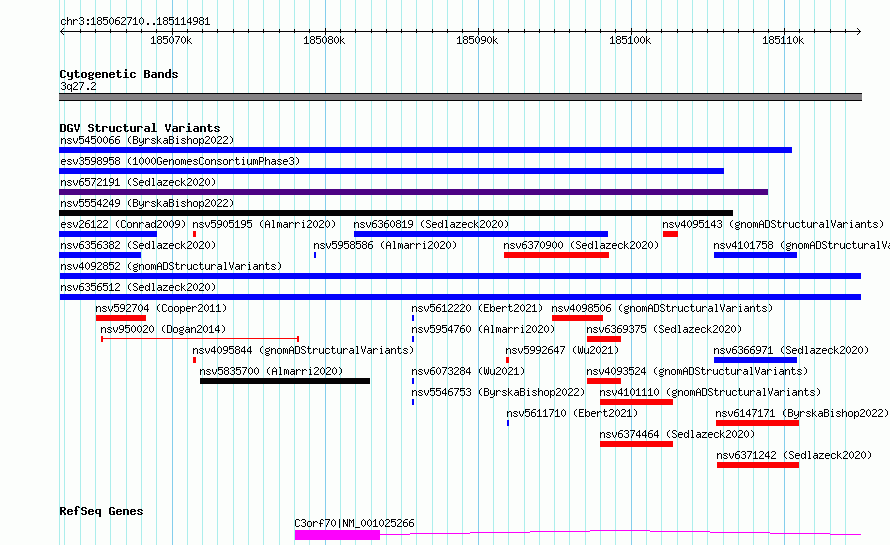Select the black nsv5554249 variant bar
The height and width of the screenshot is (545, 890).
coord(396,213)
